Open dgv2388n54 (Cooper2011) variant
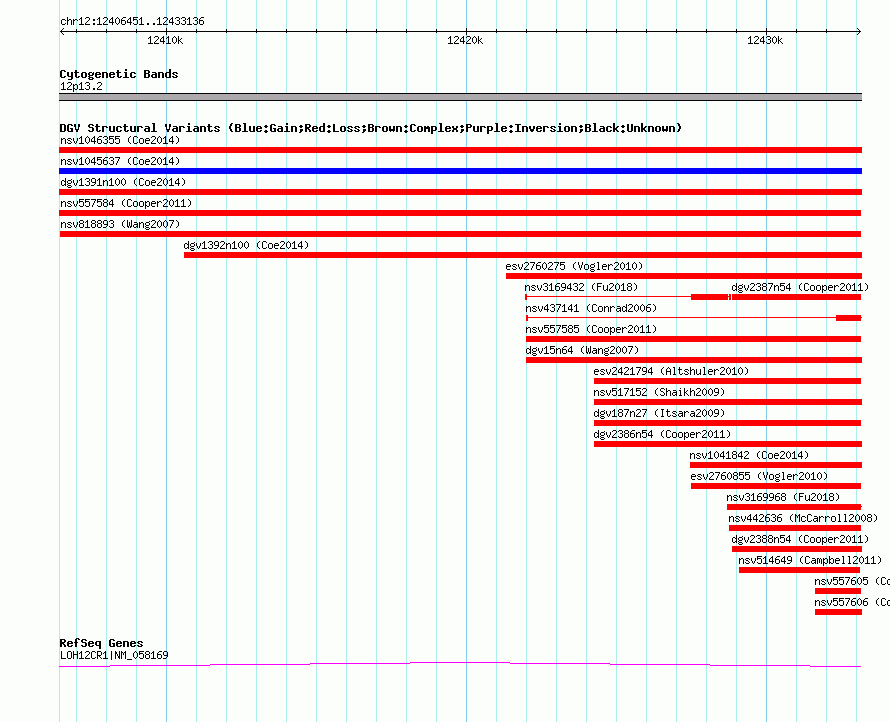This screenshot has height=722, width=890. pyautogui.click(x=800, y=539)
